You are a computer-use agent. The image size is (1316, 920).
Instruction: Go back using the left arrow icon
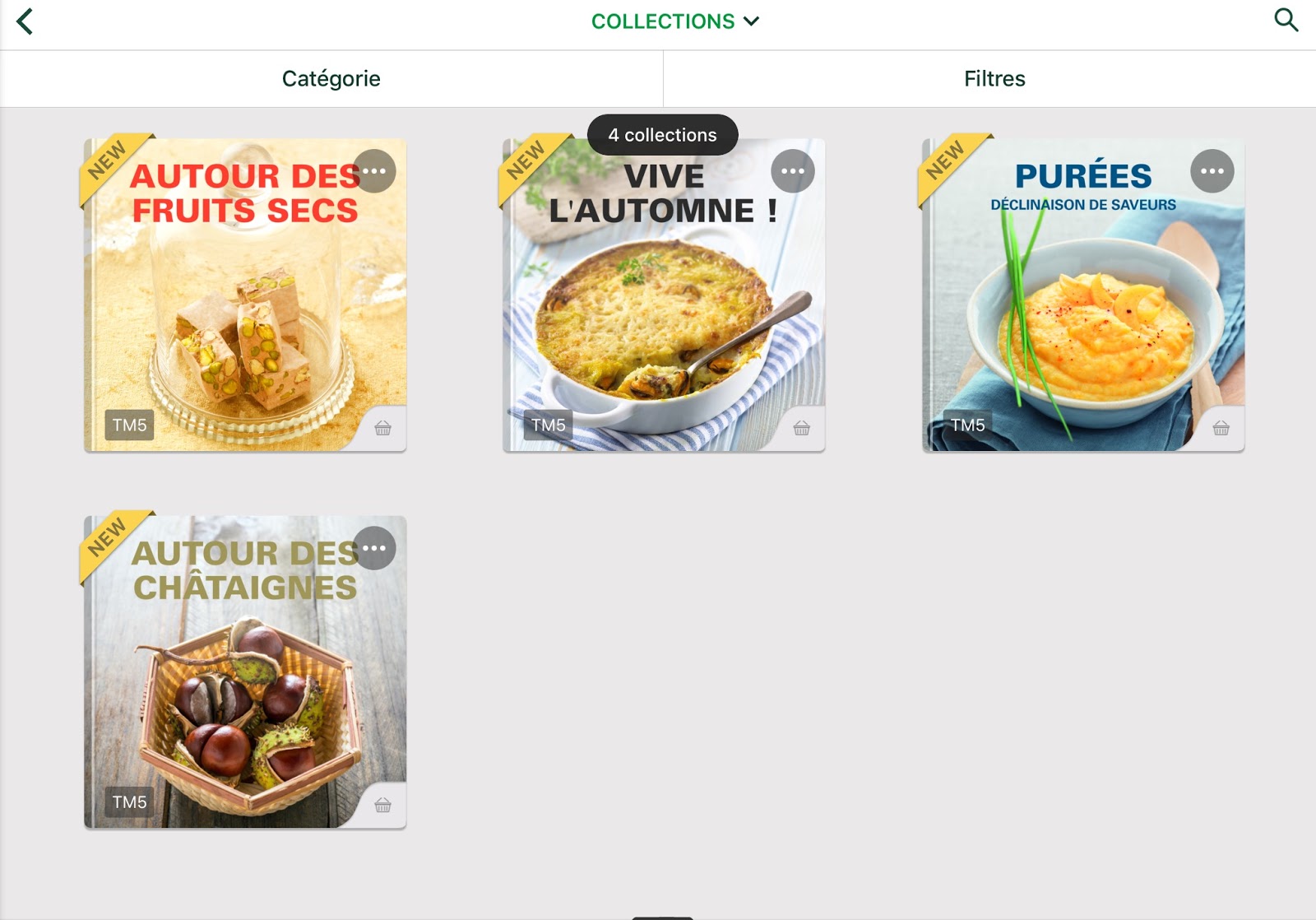click(x=25, y=21)
